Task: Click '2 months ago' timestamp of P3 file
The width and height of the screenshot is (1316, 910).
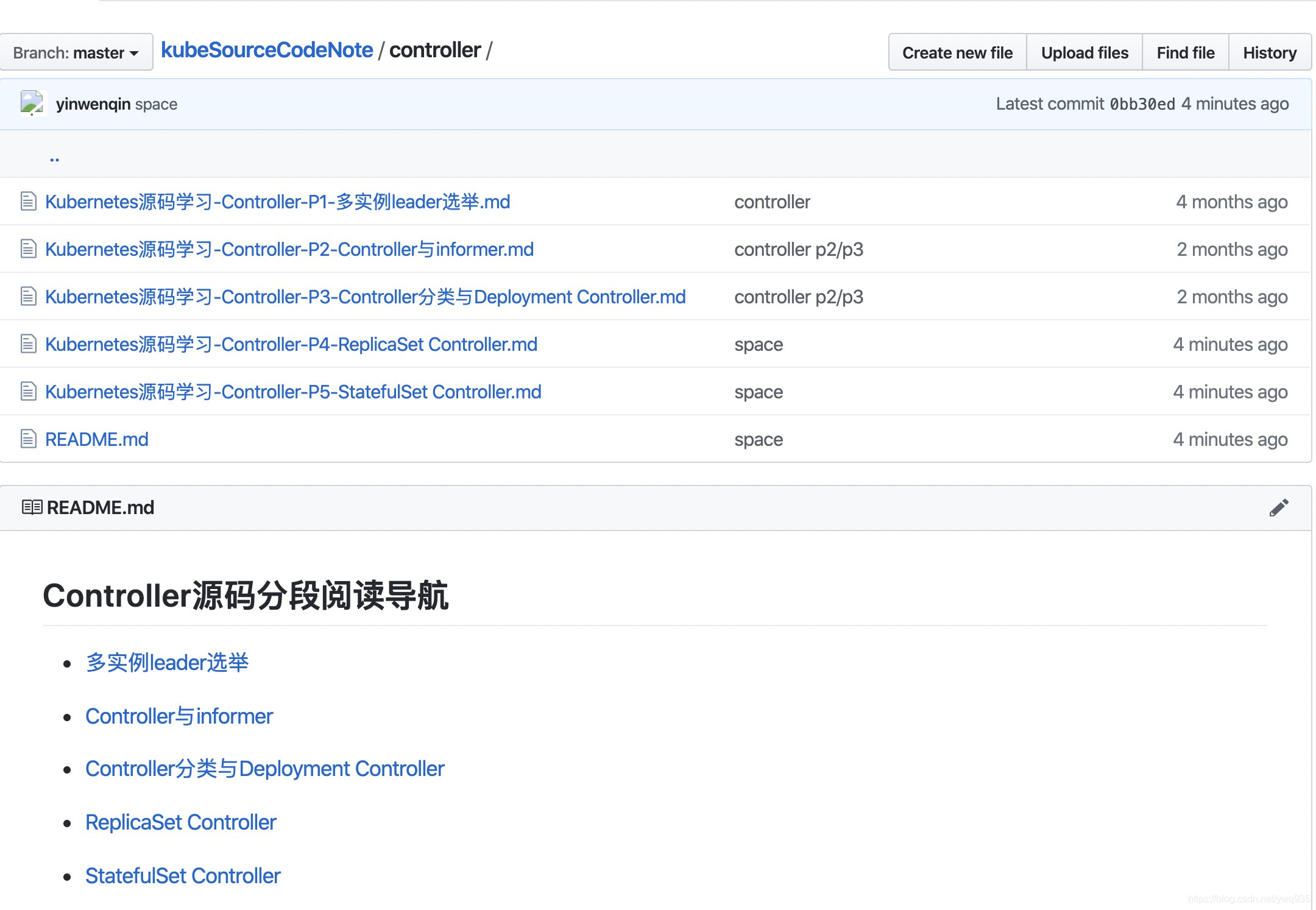Action: coord(1232,297)
